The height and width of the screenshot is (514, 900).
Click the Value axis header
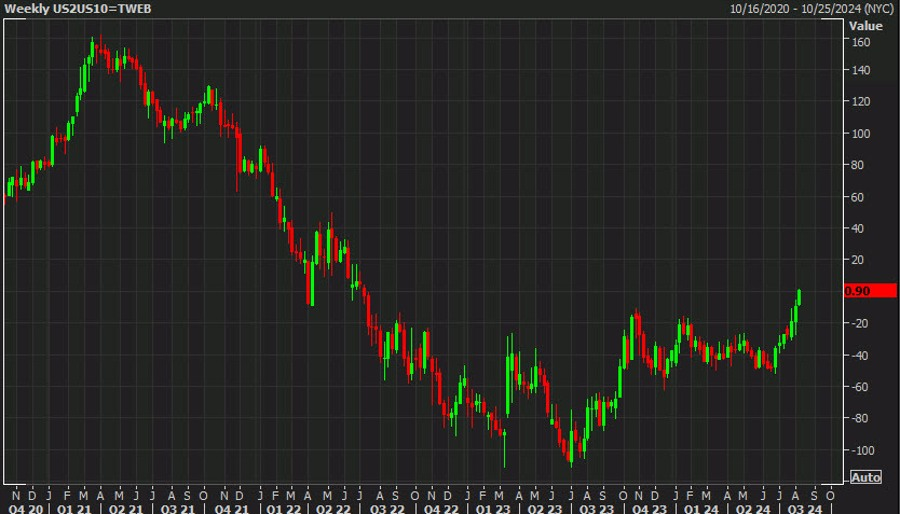click(866, 26)
